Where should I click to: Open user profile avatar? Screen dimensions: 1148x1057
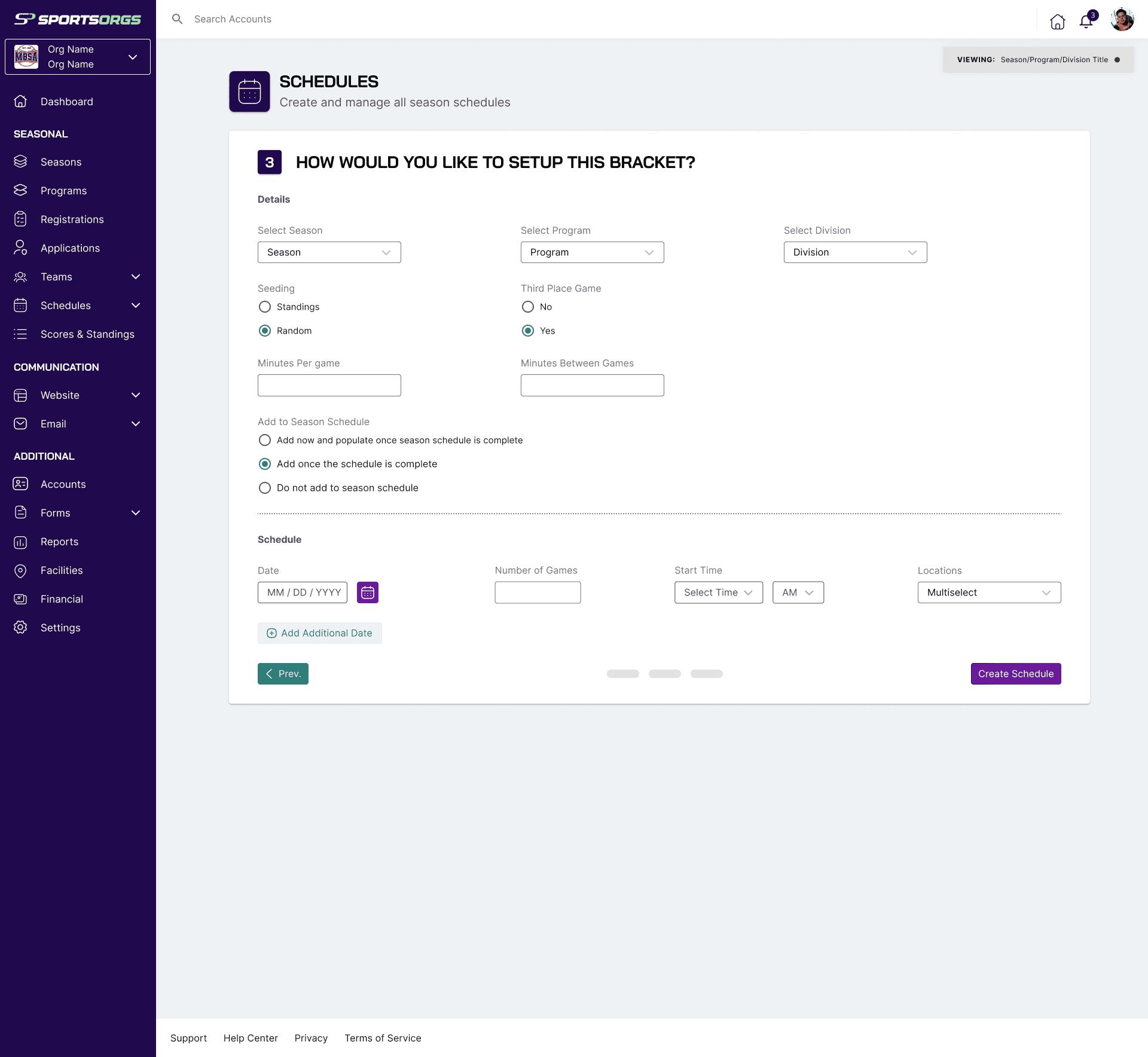coord(1122,20)
